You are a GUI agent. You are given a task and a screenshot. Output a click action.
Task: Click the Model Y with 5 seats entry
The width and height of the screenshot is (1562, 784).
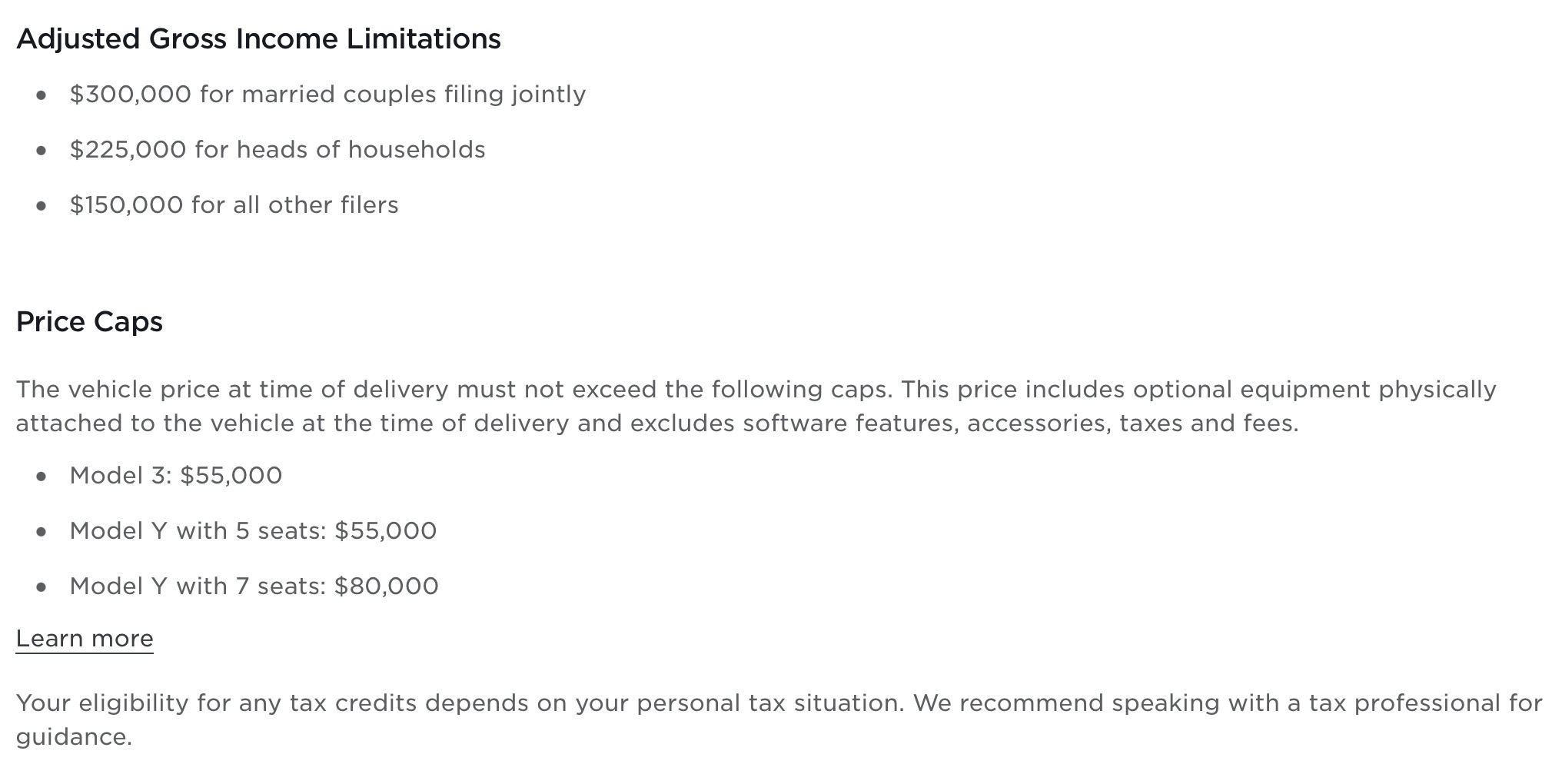[x=253, y=530]
